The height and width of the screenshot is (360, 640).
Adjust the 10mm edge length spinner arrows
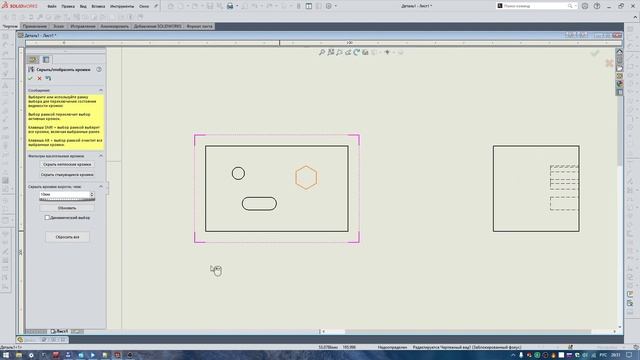pyautogui.click(x=91, y=195)
